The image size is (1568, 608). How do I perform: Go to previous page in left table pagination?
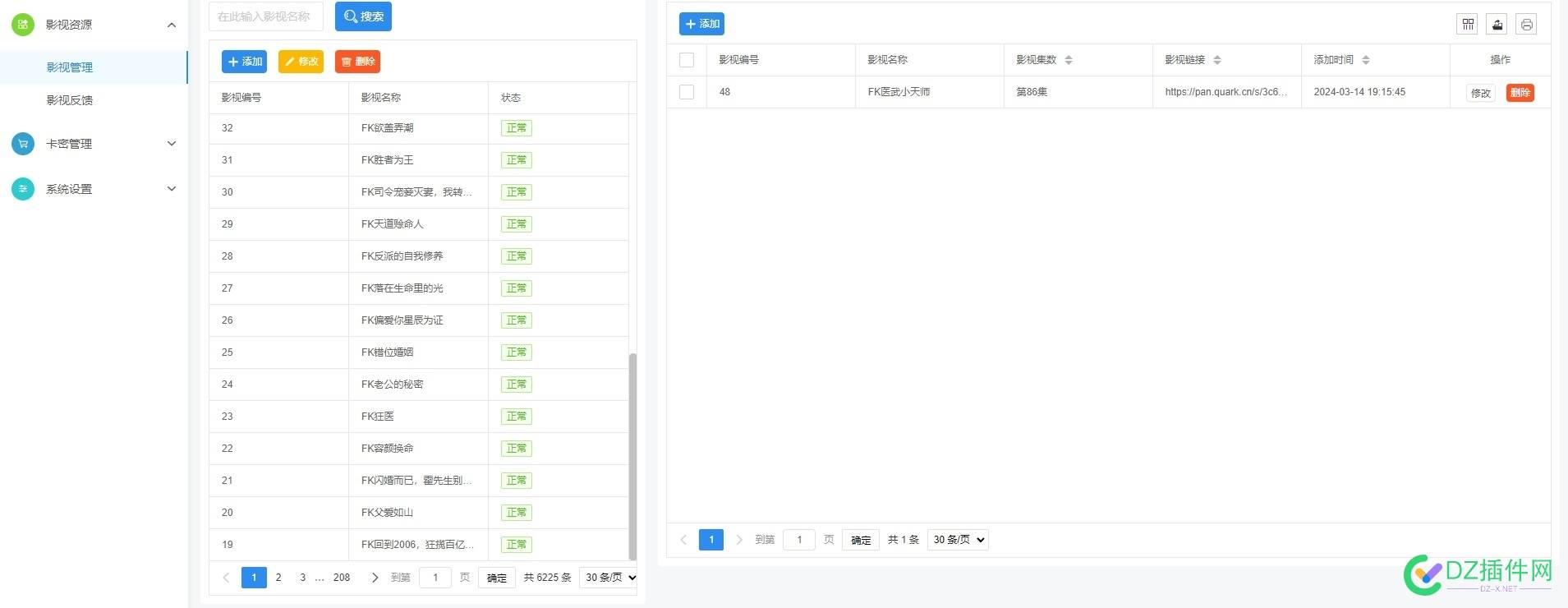[x=226, y=578]
